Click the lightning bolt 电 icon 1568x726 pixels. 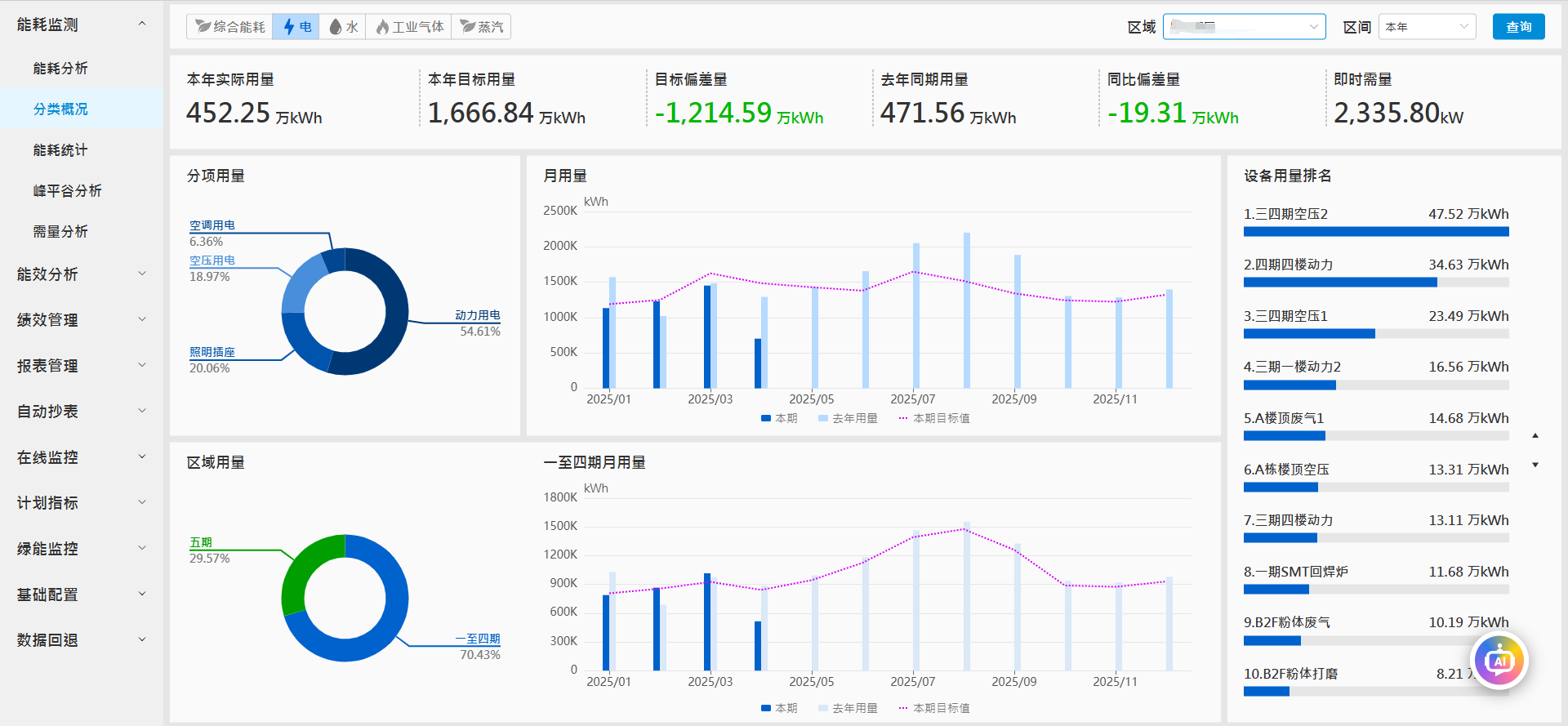tap(289, 27)
